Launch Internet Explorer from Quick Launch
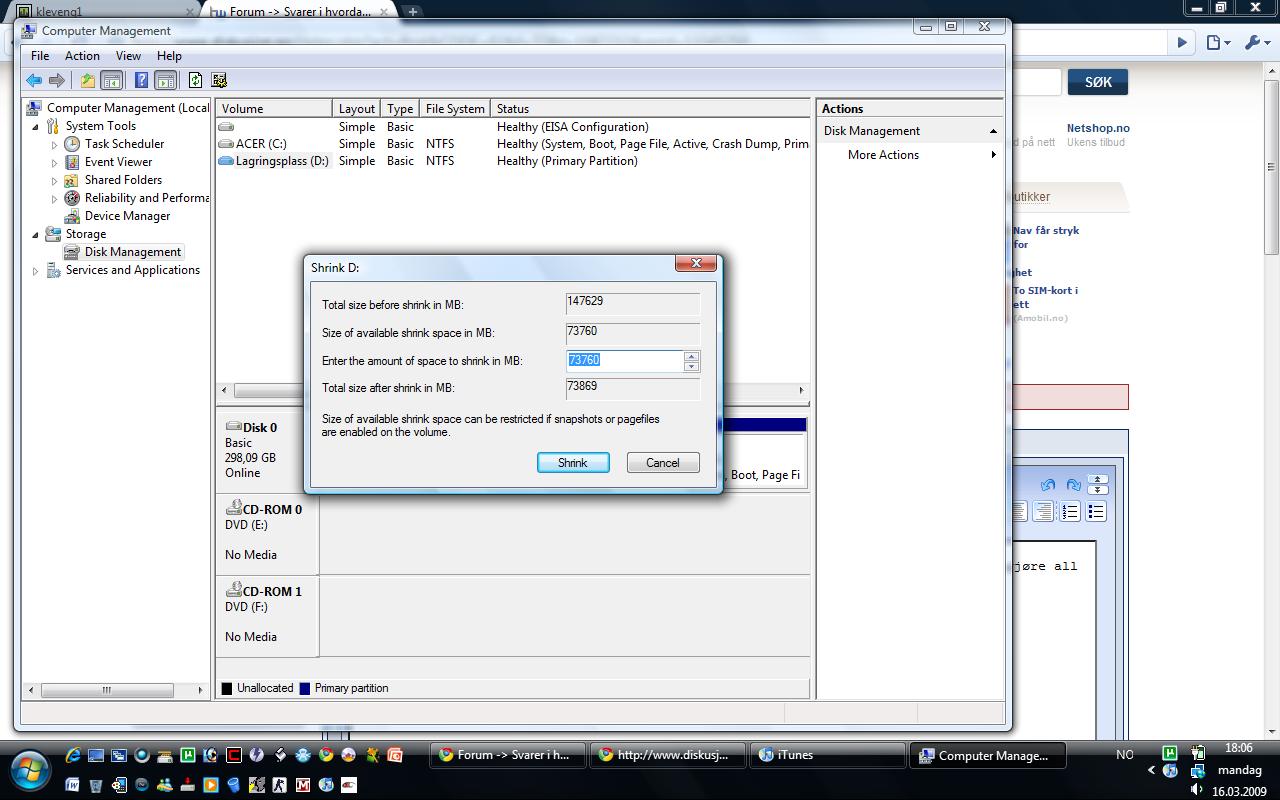Image resolution: width=1280 pixels, height=800 pixels. 73,755
